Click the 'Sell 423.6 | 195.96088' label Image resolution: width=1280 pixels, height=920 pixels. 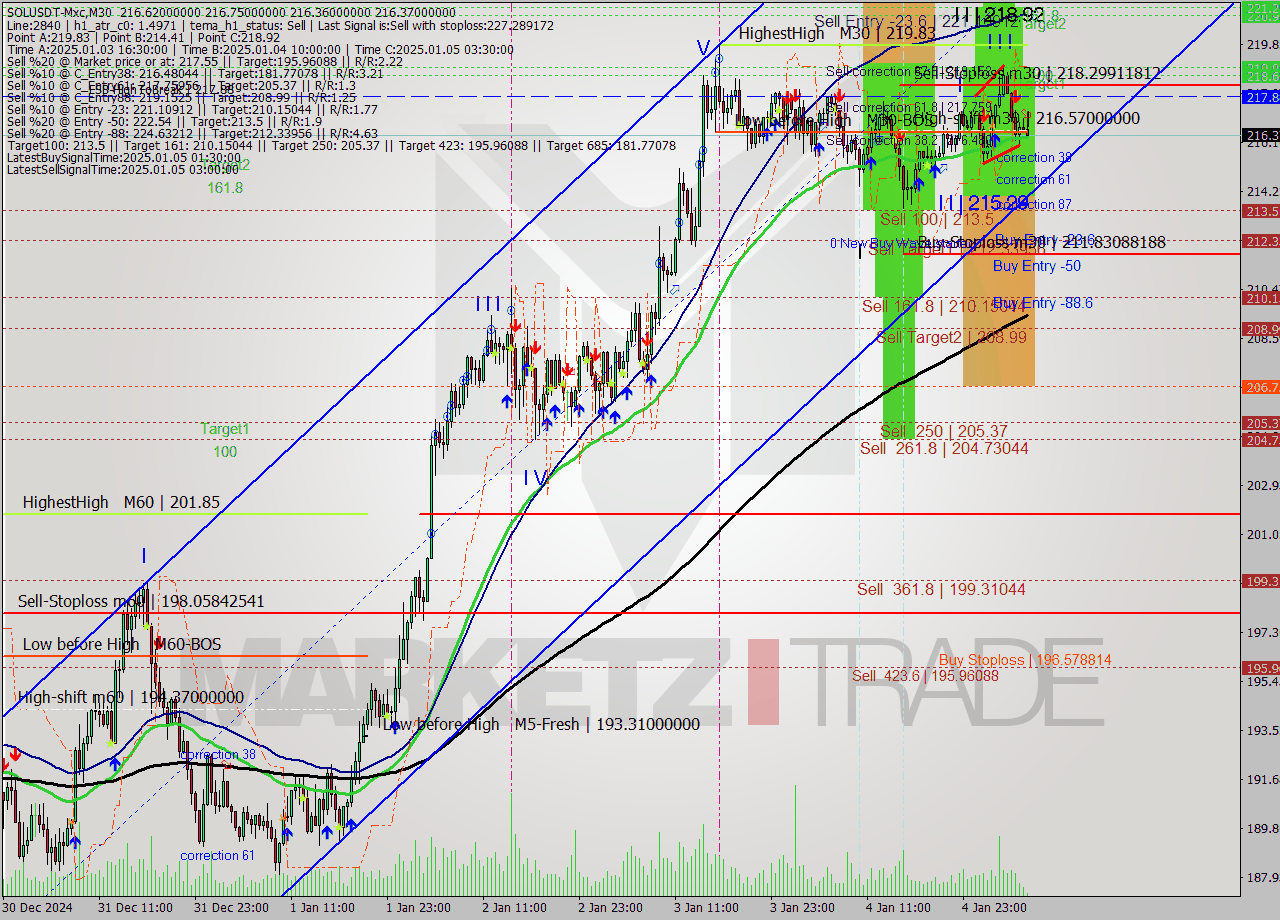click(x=925, y=675)
